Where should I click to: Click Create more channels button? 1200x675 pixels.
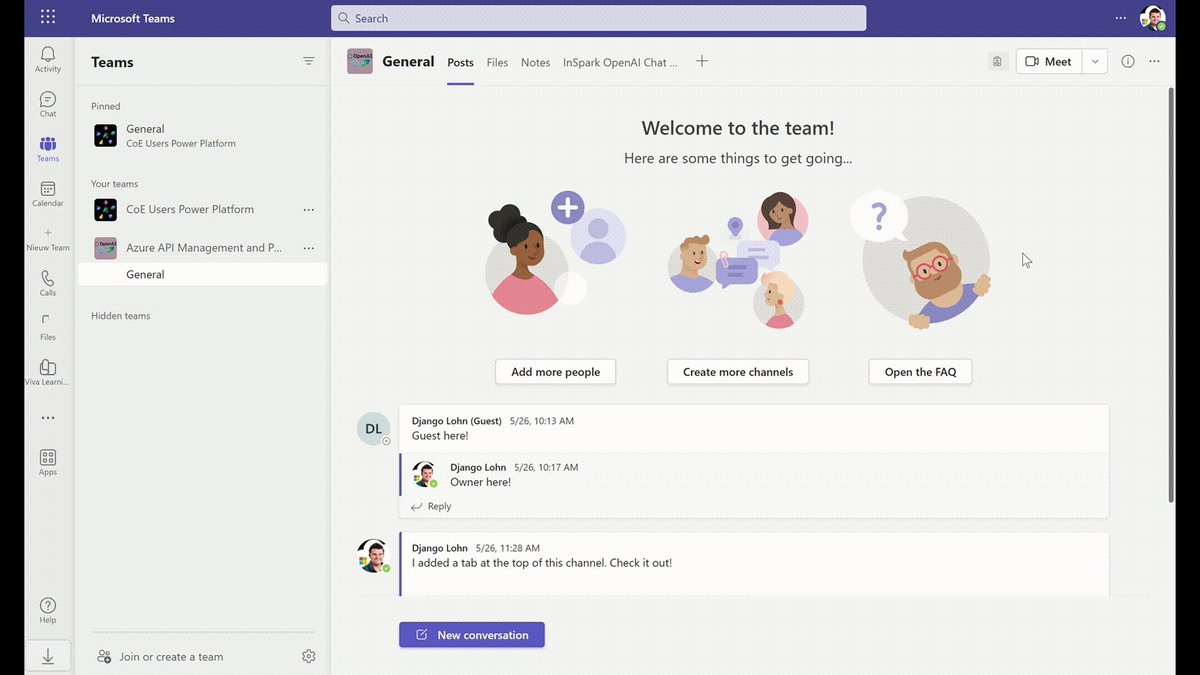(738, 372)
